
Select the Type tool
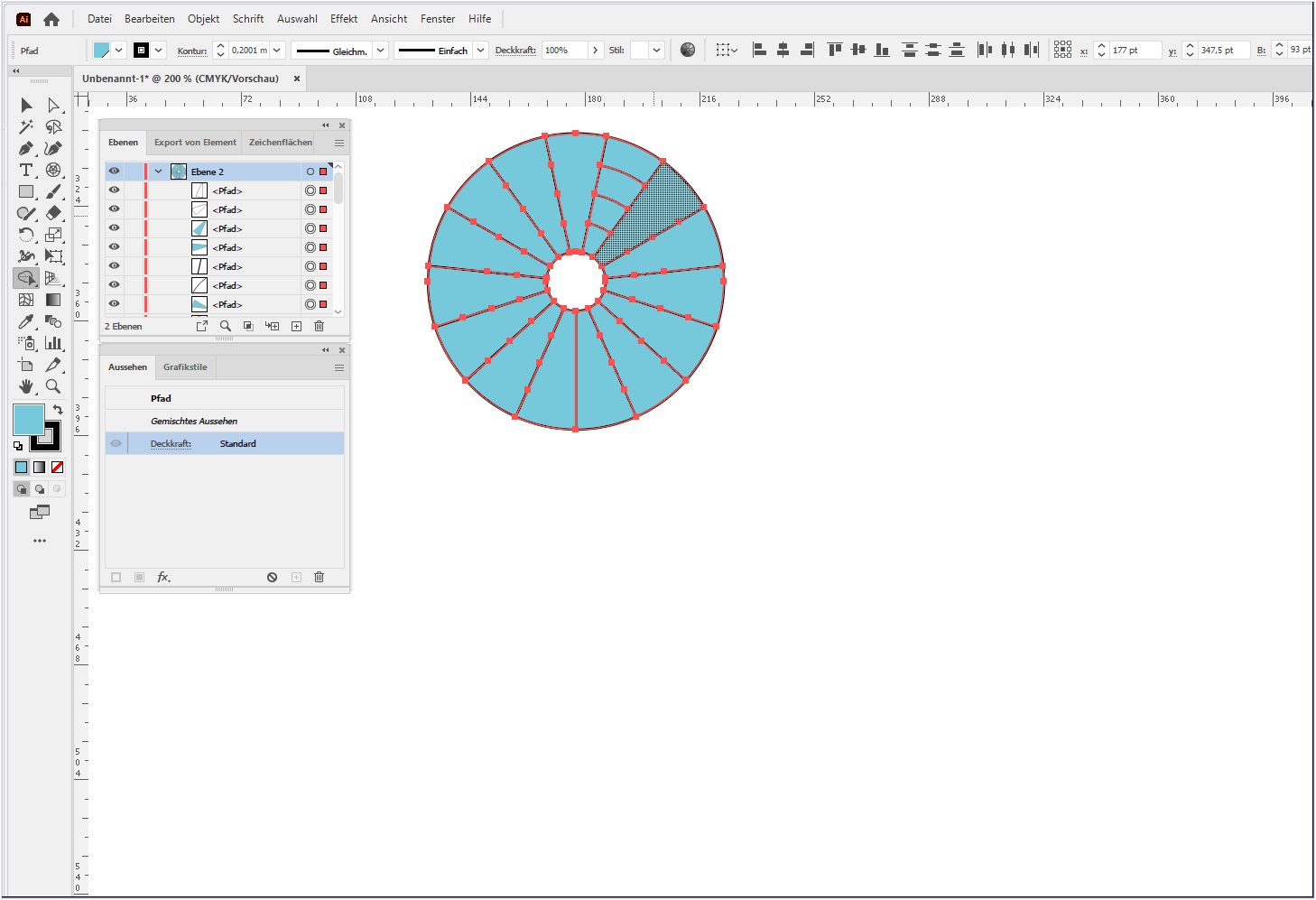24,171
